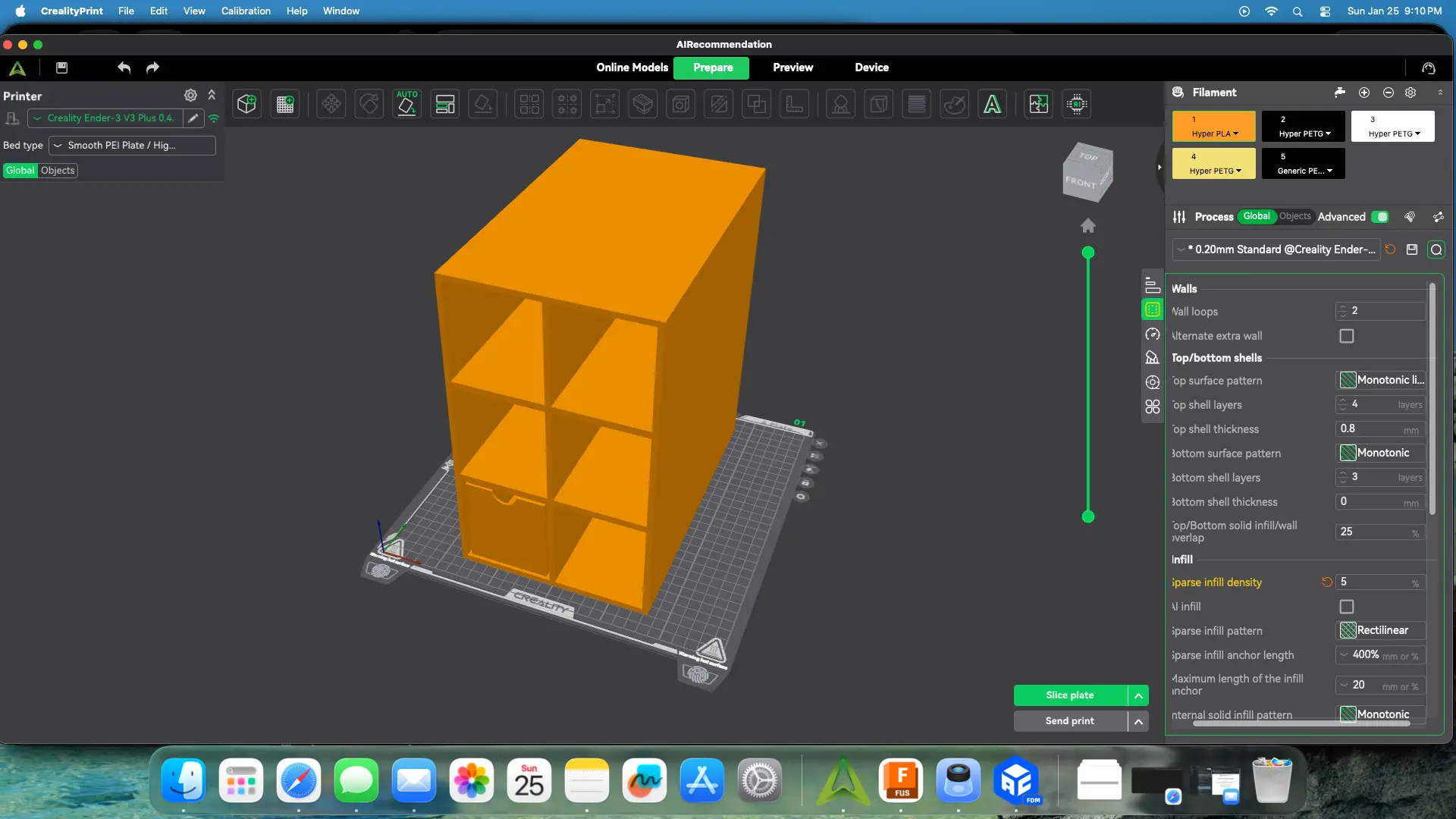Viewport: 1456px width, 819px height.
Task: Open the Color painting palette tool
Action: click(955, 104)
